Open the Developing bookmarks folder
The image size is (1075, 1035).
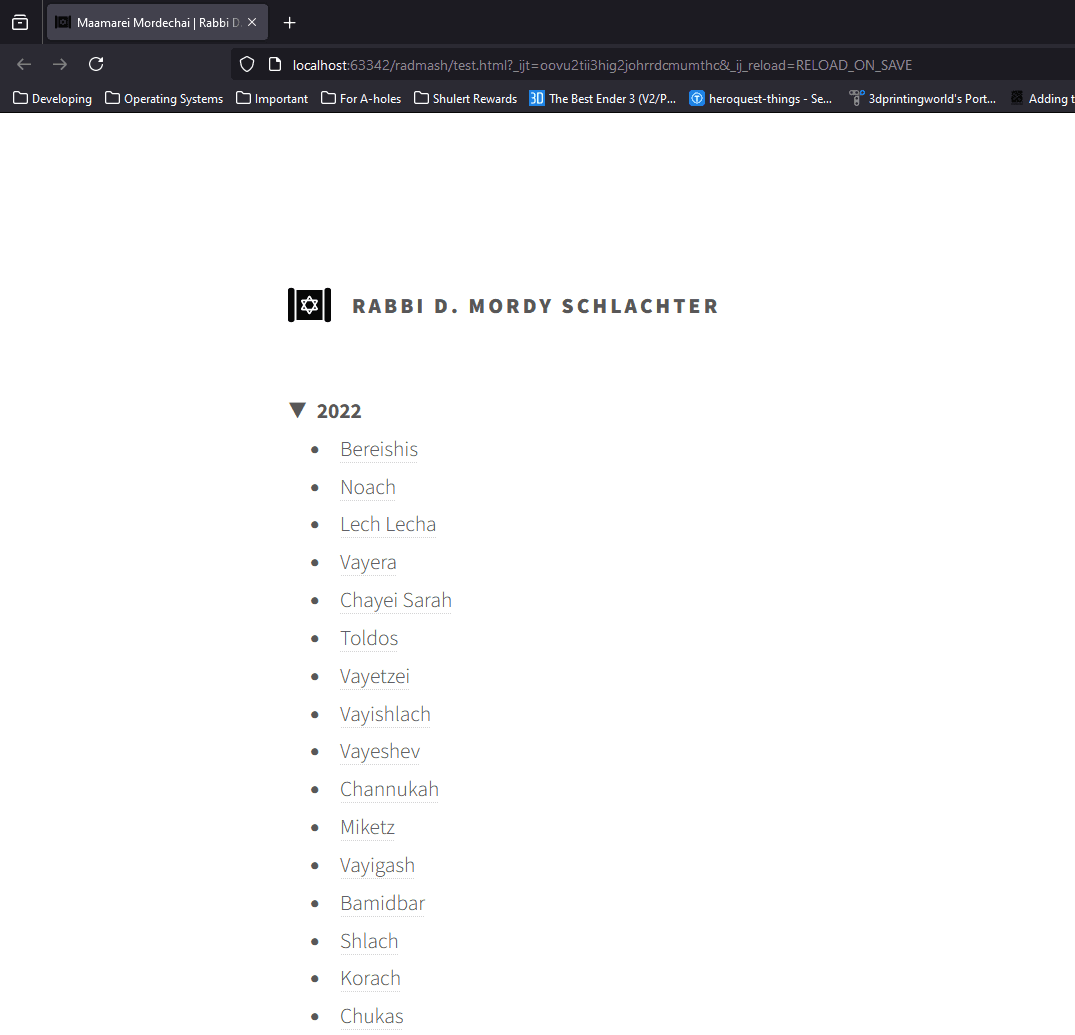tap(53, 99)
